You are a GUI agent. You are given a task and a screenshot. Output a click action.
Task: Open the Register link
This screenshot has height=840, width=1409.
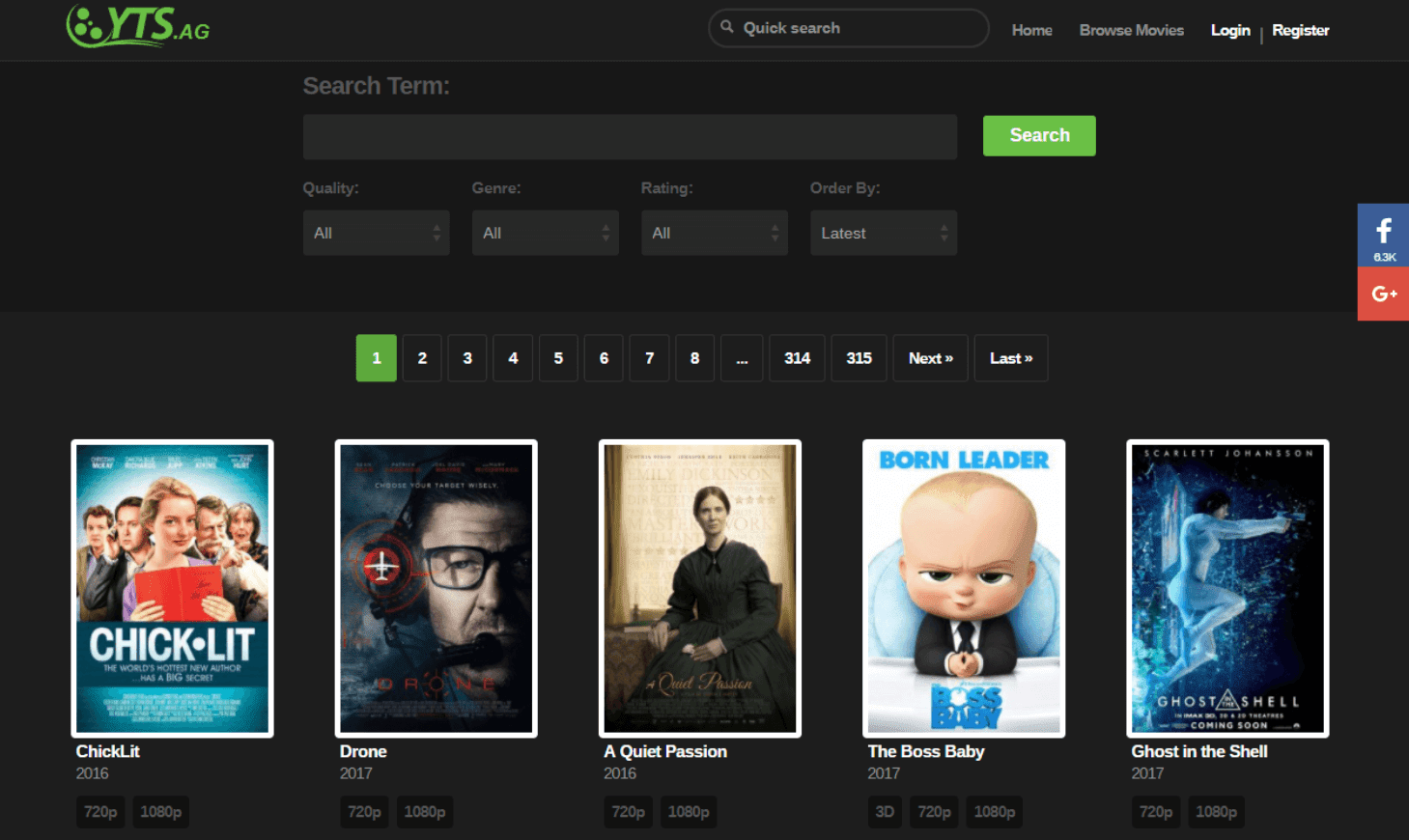pos(1300,30)
